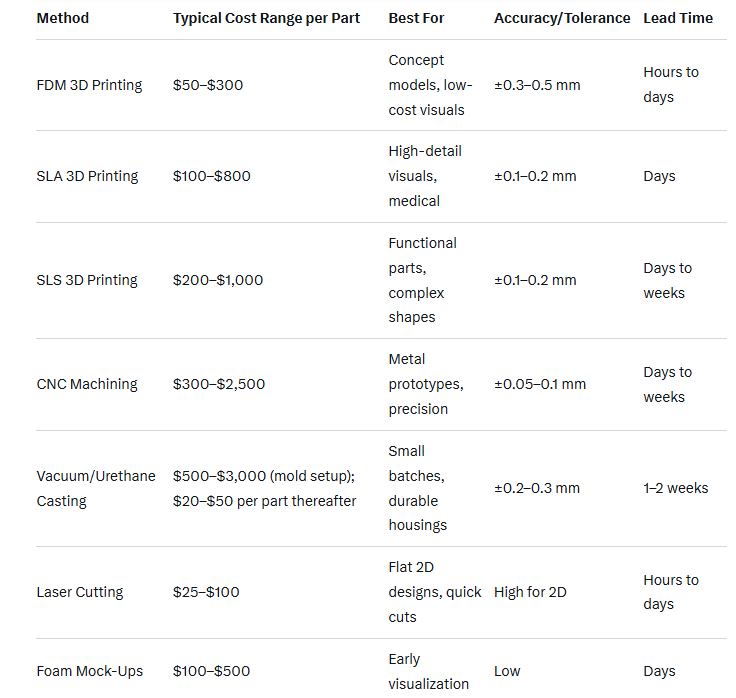The width and height of the screenshot is (736, 698).
Task: Click the $300–$2,500 cost cell
Action: (218, 384)
